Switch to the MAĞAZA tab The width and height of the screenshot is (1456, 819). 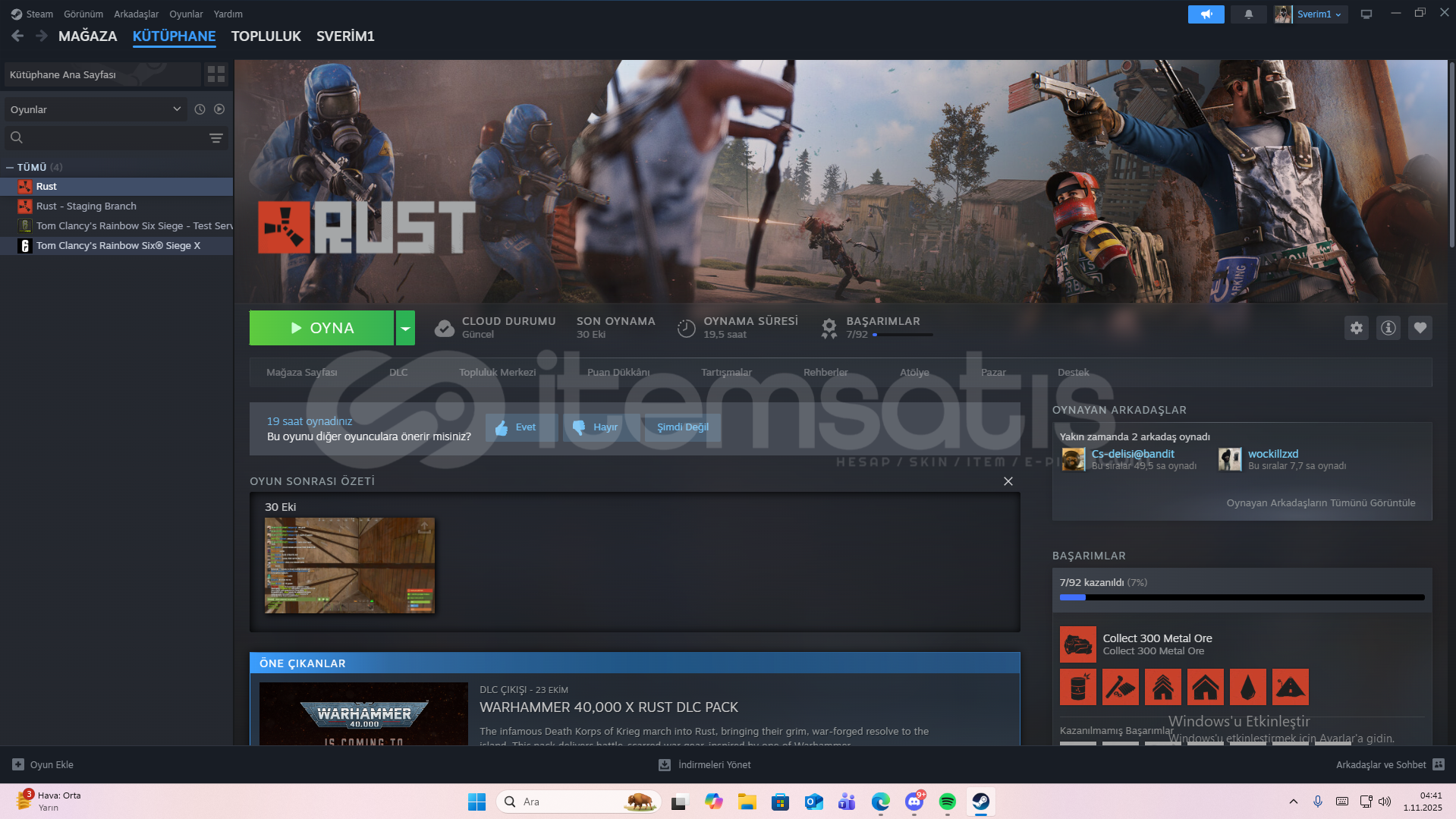[88, 36]
